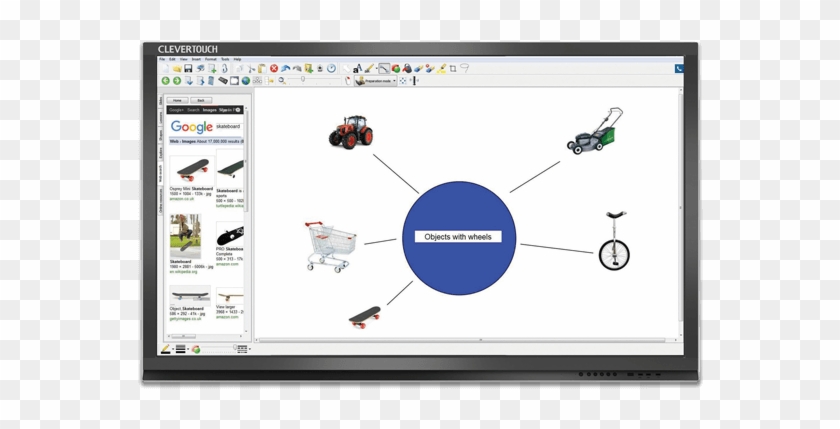This screenshot has width=840, height=429.
Task: Click the green back arrow icon
Action: 166,81
